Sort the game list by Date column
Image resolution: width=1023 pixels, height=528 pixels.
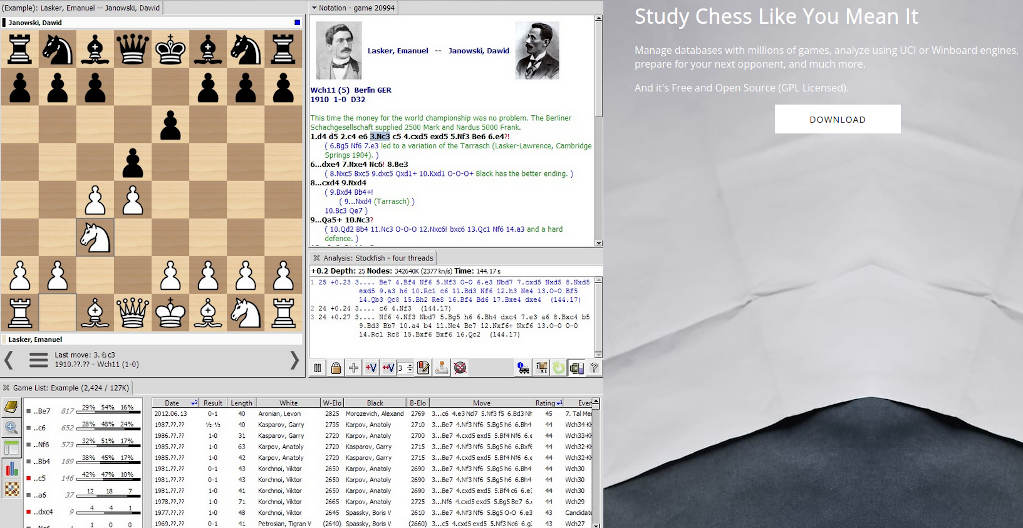click(x=172, y=403)
